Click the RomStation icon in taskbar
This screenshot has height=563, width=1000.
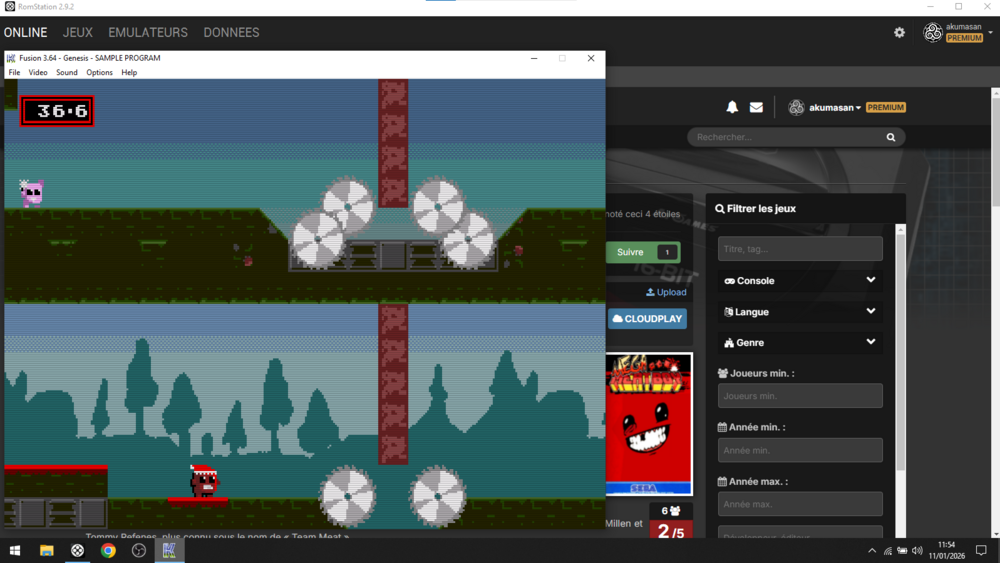tap(77, 551)
